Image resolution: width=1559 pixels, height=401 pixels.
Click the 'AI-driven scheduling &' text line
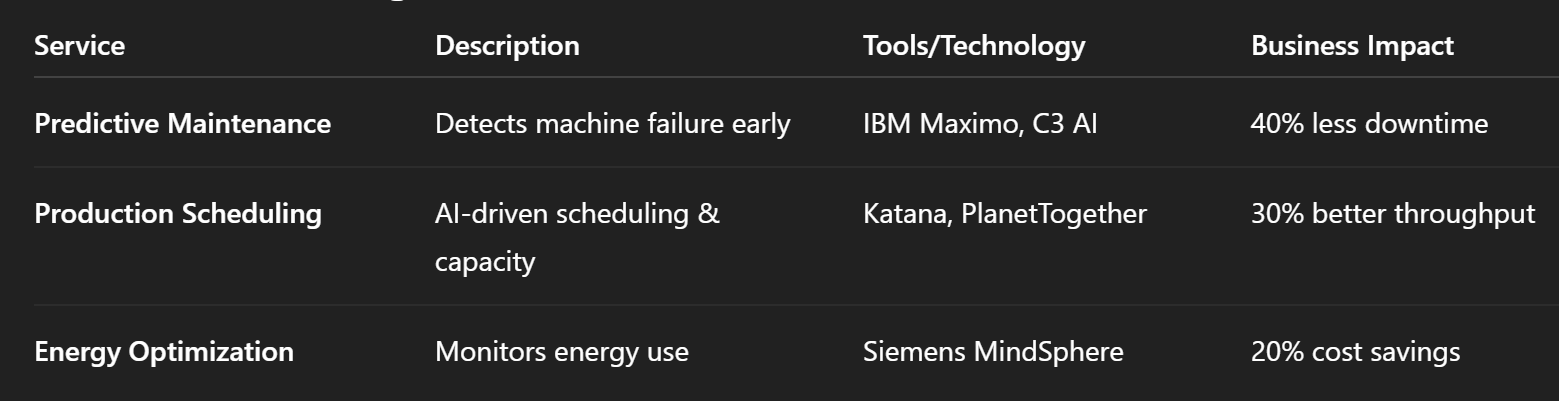click(577, 214)
